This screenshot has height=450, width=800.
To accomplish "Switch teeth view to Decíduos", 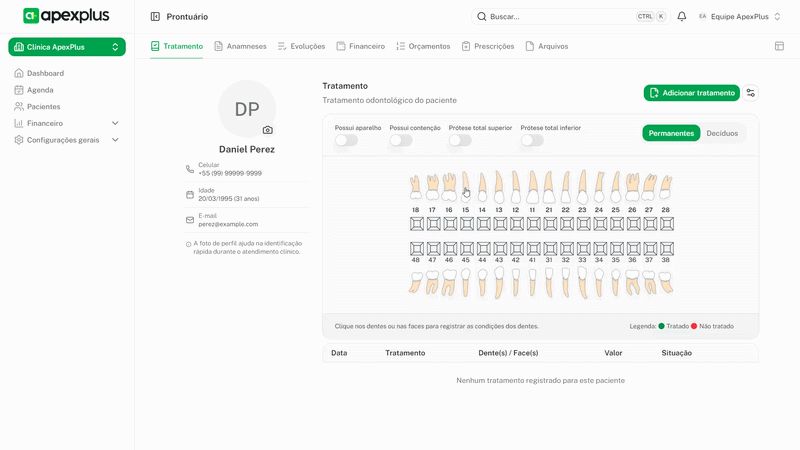I will coord(722,133).
